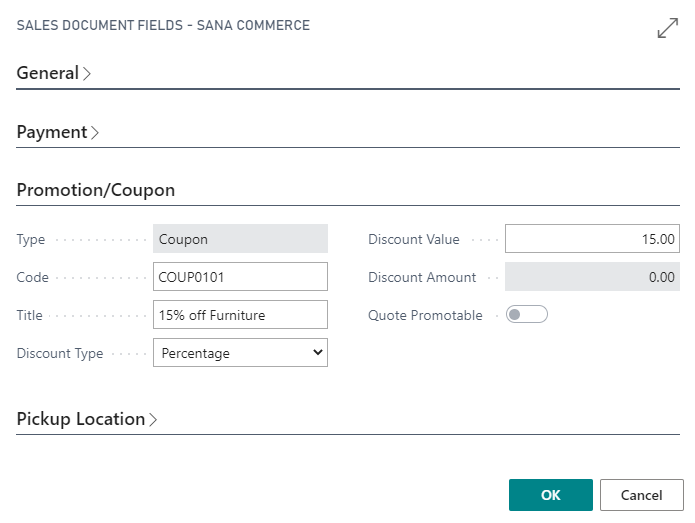
Task: Click the Payment section title
Action: point(52,132)
